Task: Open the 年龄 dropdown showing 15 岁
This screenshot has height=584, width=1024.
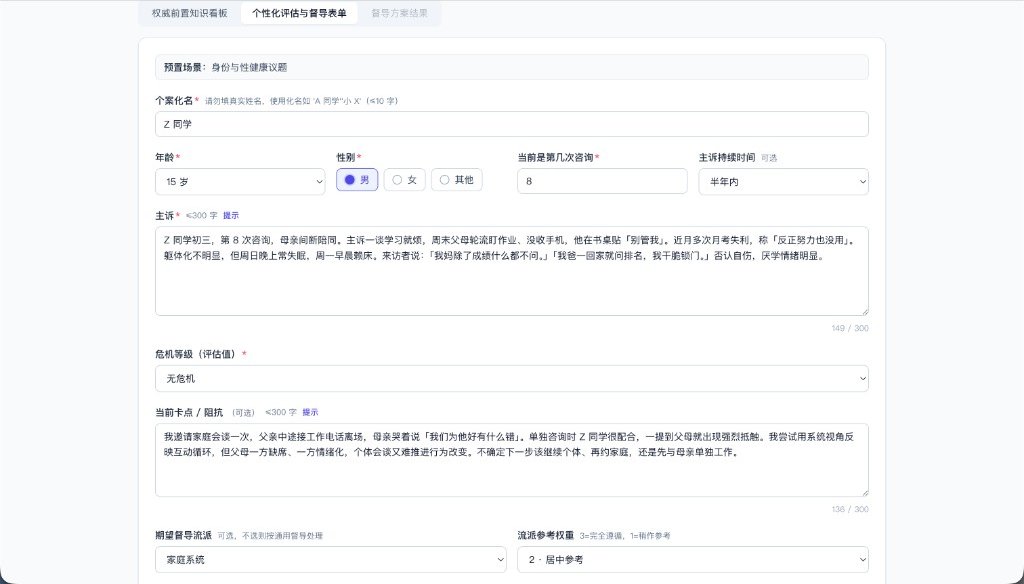Action: coord(240,182)
